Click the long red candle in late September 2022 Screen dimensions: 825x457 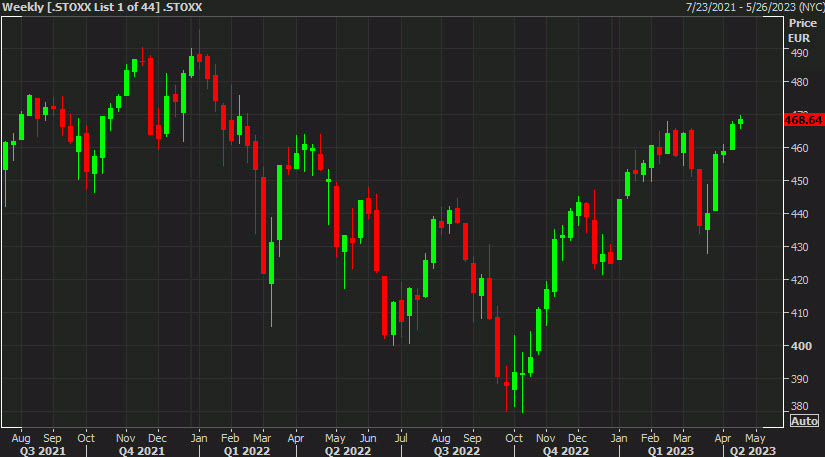(x=497, y=346)
